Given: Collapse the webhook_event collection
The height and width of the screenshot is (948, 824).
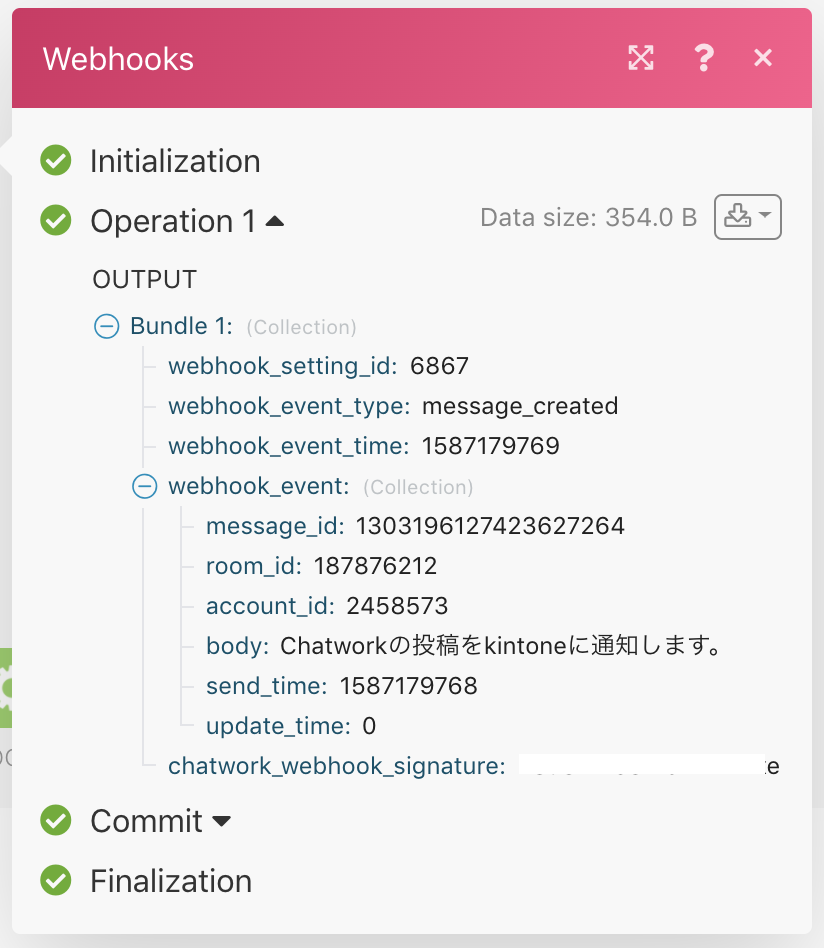Looking at the screenshot, I should tap(144, 486).
